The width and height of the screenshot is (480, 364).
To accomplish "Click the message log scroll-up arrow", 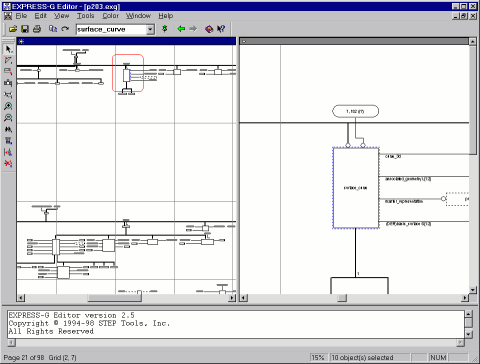I will [468, 314].
